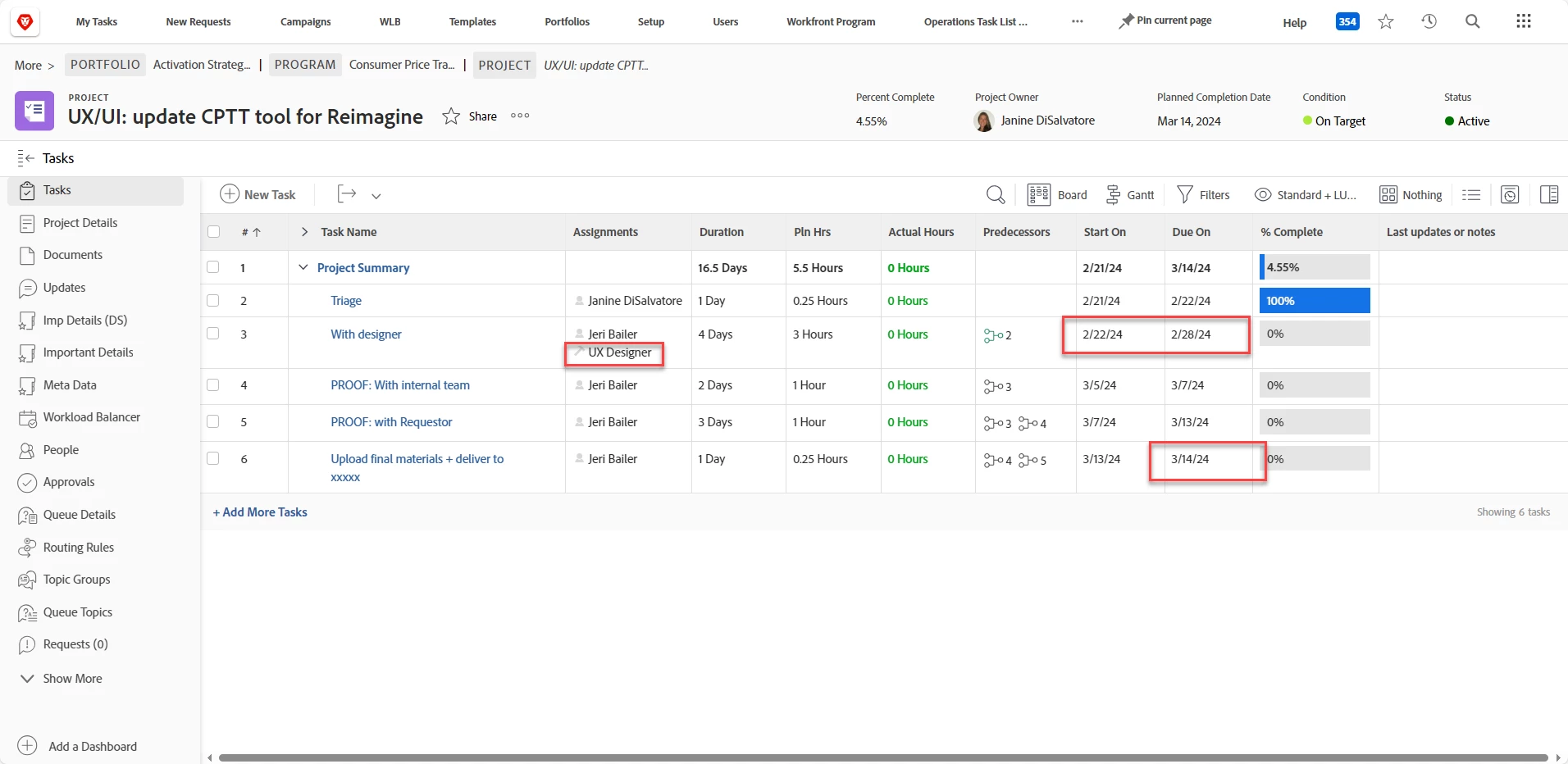The image size is (1568, 764).
Task: Open Workload Balancer in sidebar
Action: point(92,417)
